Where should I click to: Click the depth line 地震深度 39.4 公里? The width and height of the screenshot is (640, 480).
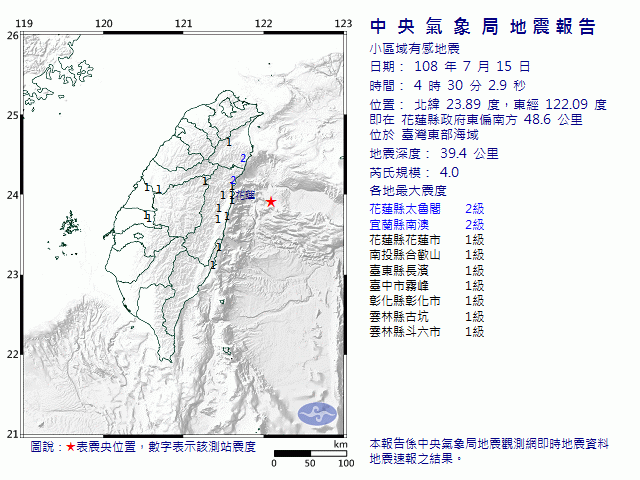pyautogui.click(x=434, y=154)
